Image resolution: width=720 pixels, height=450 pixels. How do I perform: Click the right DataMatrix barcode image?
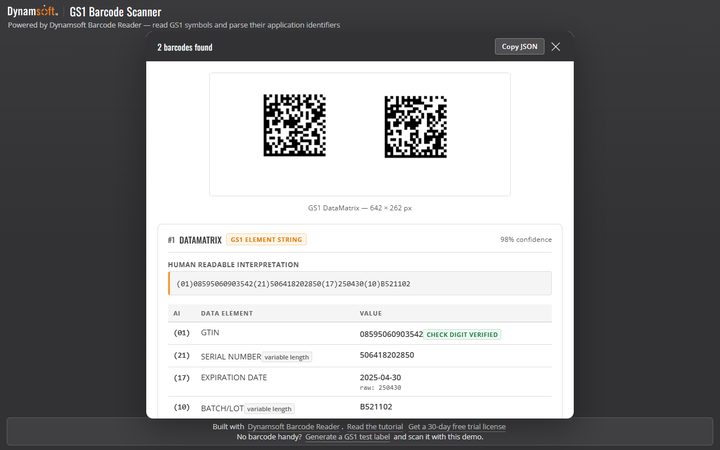coord(416,127)
